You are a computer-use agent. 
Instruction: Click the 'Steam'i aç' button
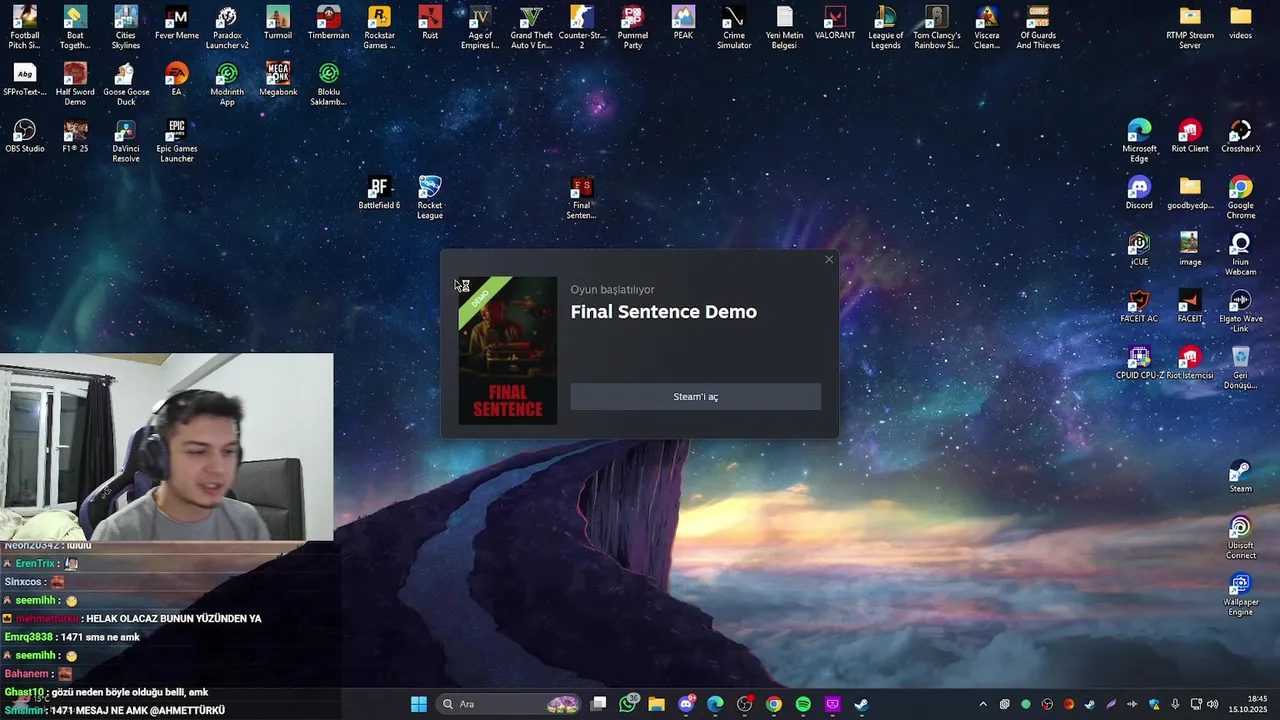click(695, 397)
